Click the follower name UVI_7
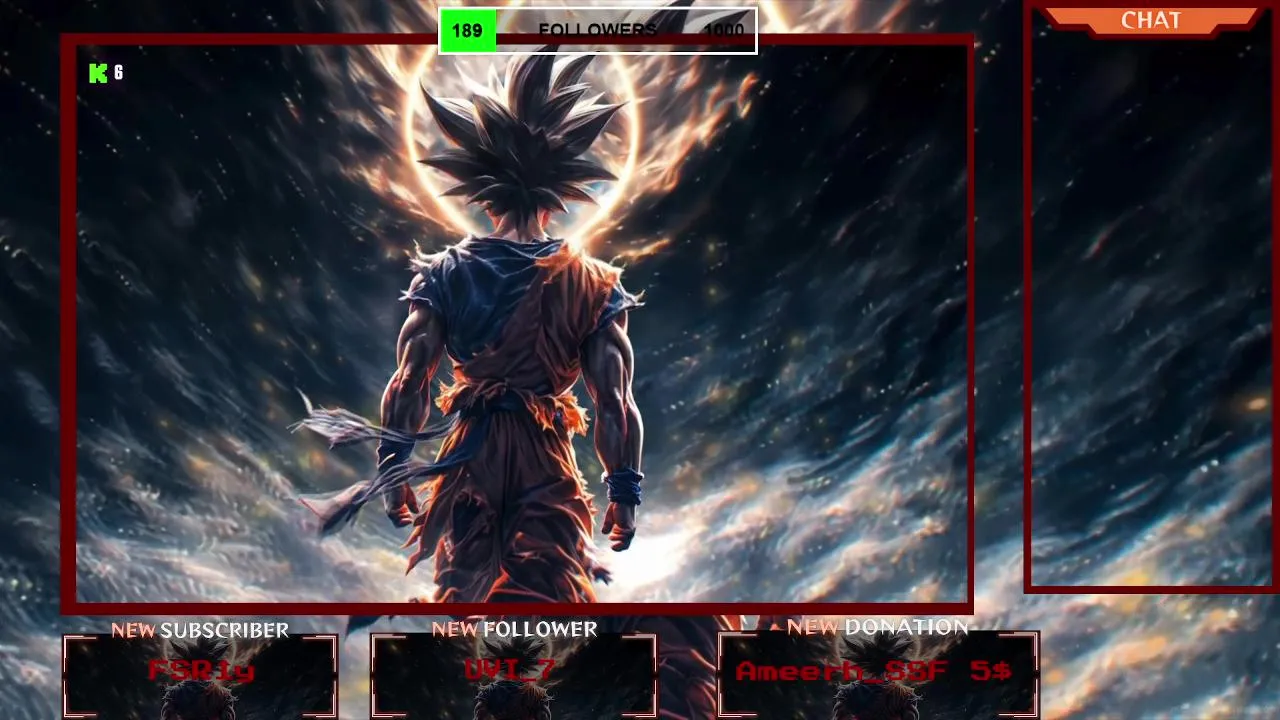The width and height of the screenshot is (1280, 720). 510,669
